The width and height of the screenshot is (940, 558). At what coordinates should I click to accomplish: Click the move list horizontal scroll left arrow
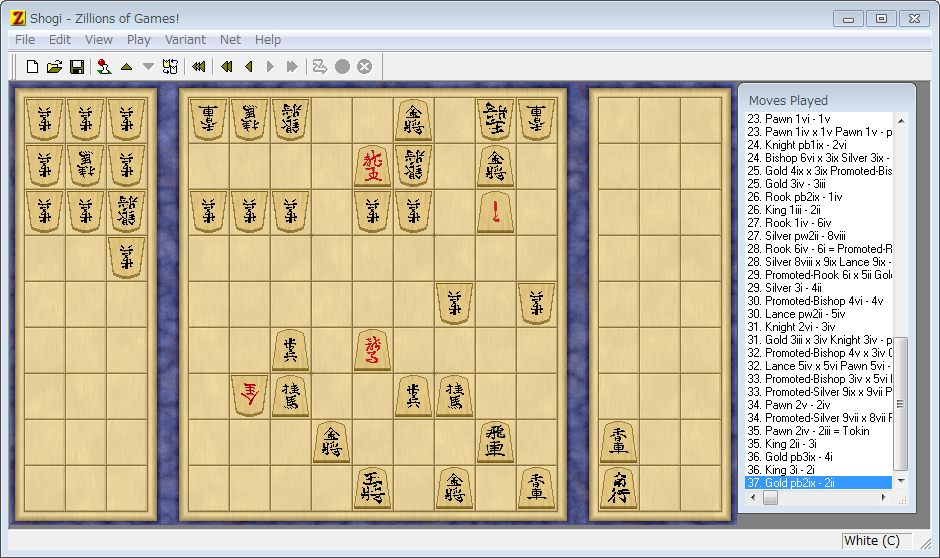pyautogui.click(x=753, y=497)
